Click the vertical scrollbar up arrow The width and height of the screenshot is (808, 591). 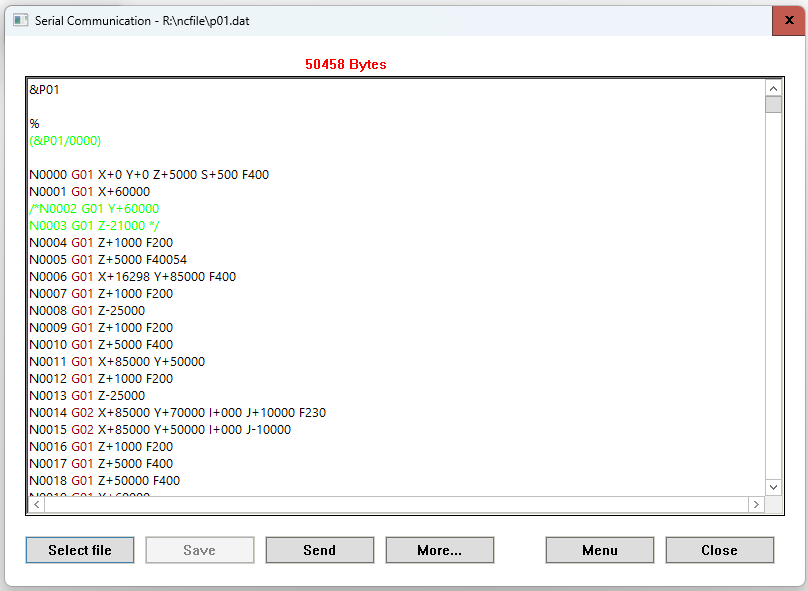[773, 88]
